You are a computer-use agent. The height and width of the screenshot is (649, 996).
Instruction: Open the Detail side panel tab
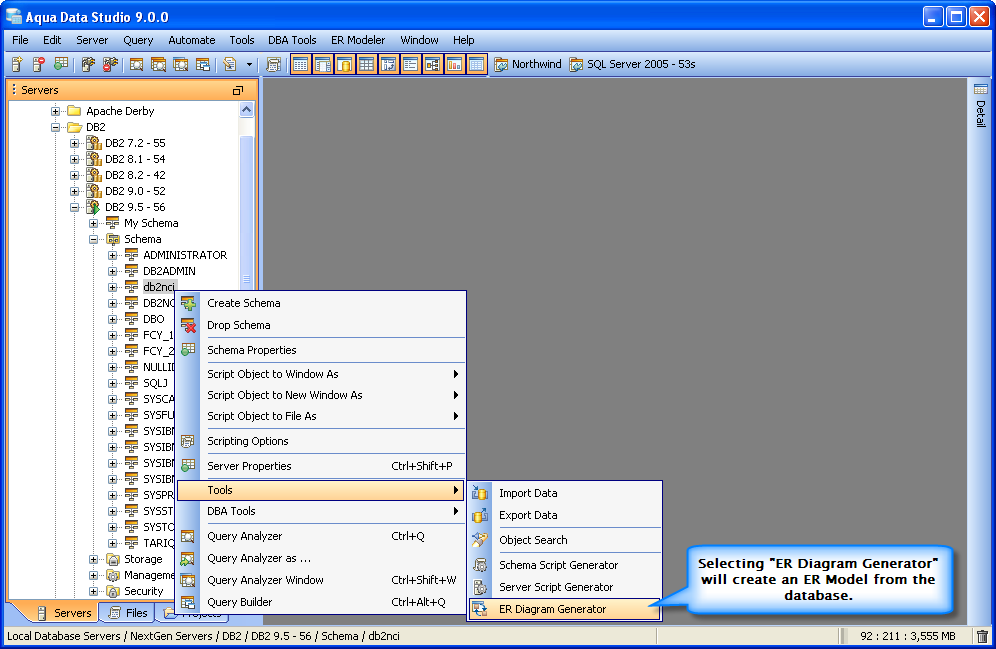tap(981, 105)
